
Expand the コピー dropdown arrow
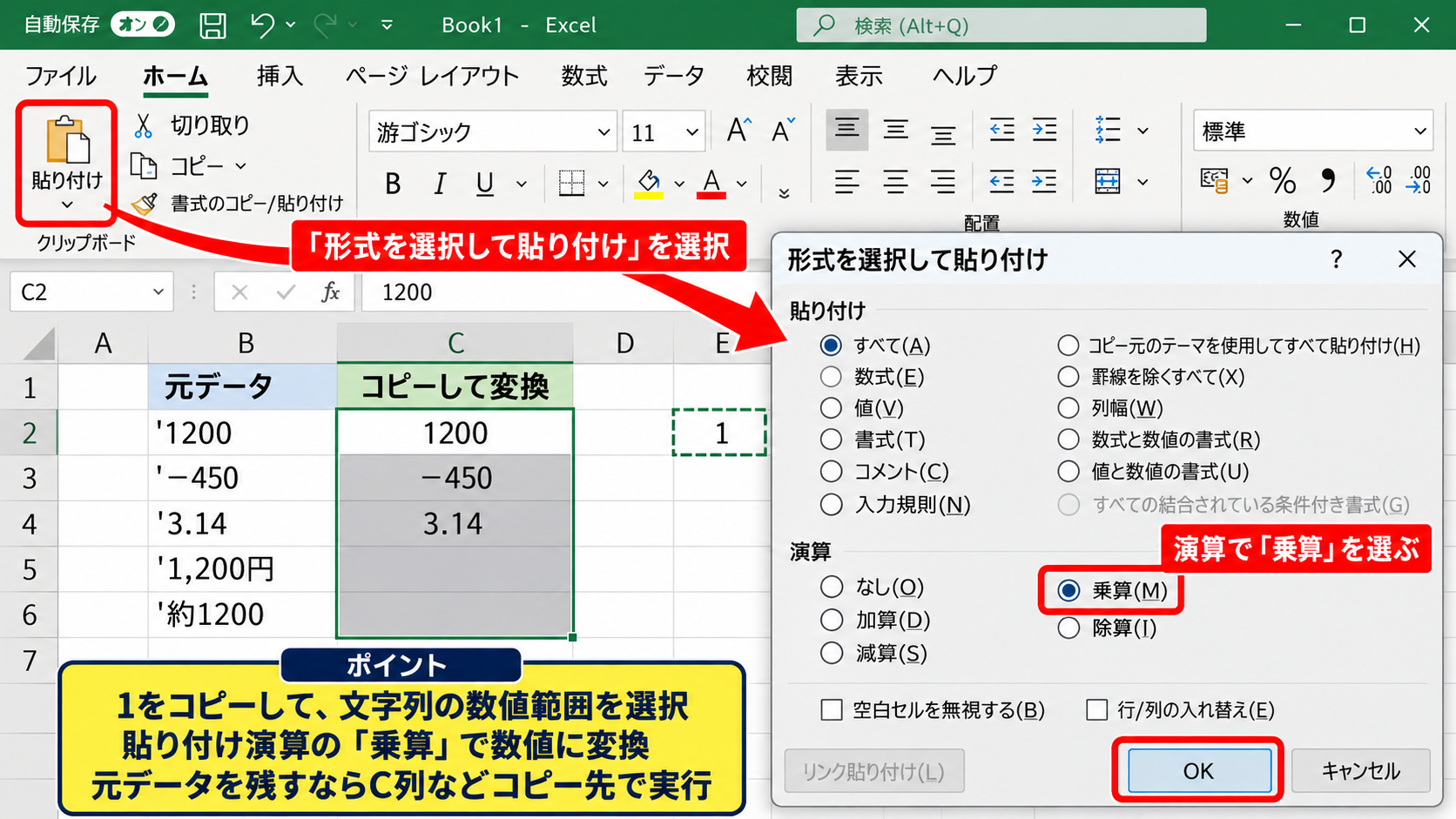coord(241,165)
